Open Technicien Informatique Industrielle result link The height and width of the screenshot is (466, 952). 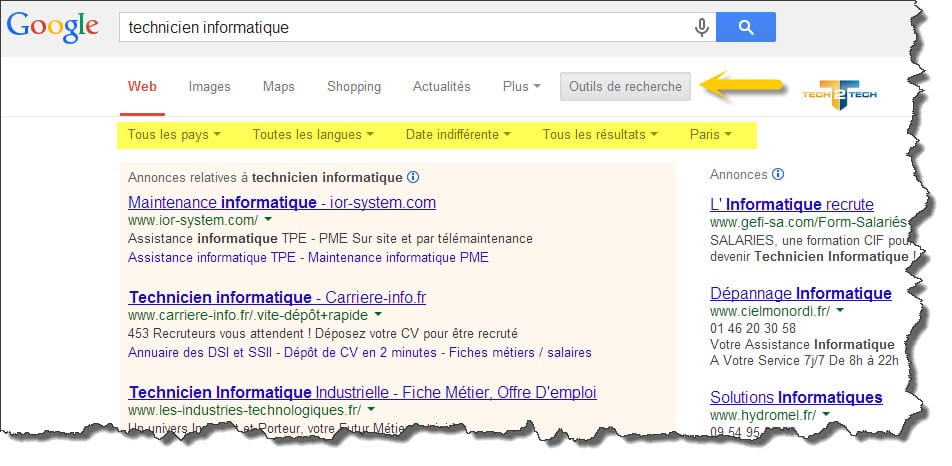point(362,393)
